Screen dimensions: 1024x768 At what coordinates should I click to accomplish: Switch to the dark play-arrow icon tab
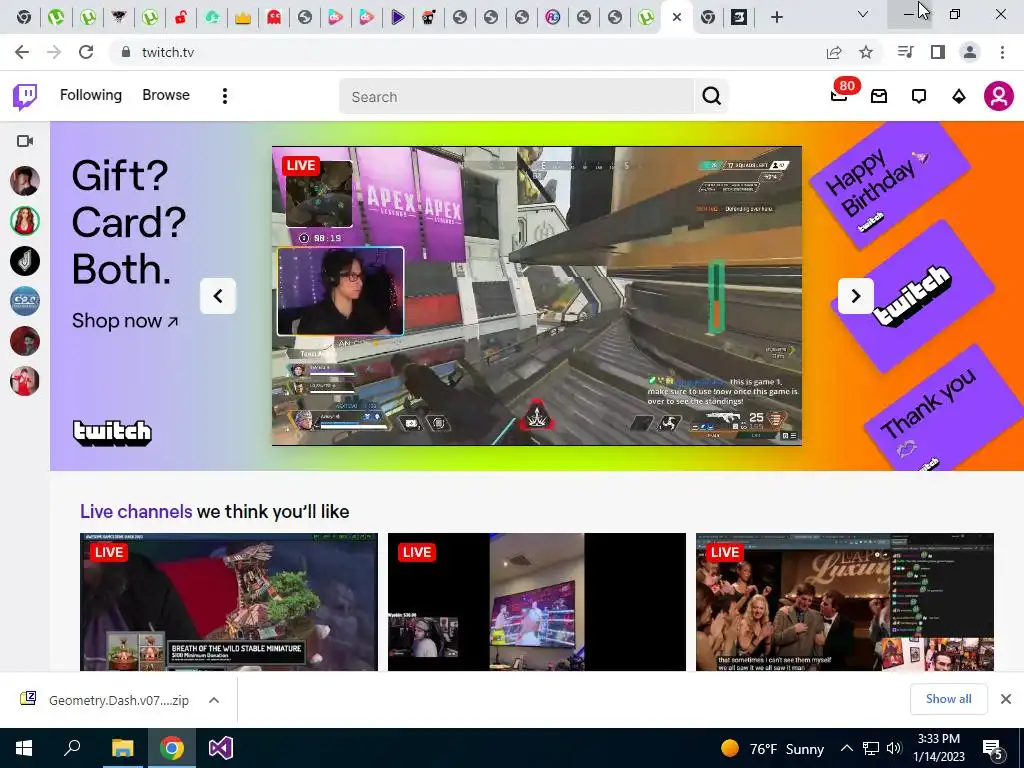tap(398, 18)
